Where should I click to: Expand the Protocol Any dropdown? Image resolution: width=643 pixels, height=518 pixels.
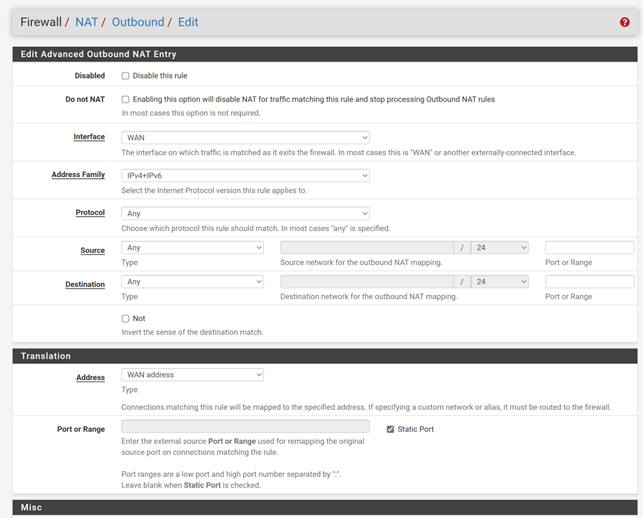point(245,214)
